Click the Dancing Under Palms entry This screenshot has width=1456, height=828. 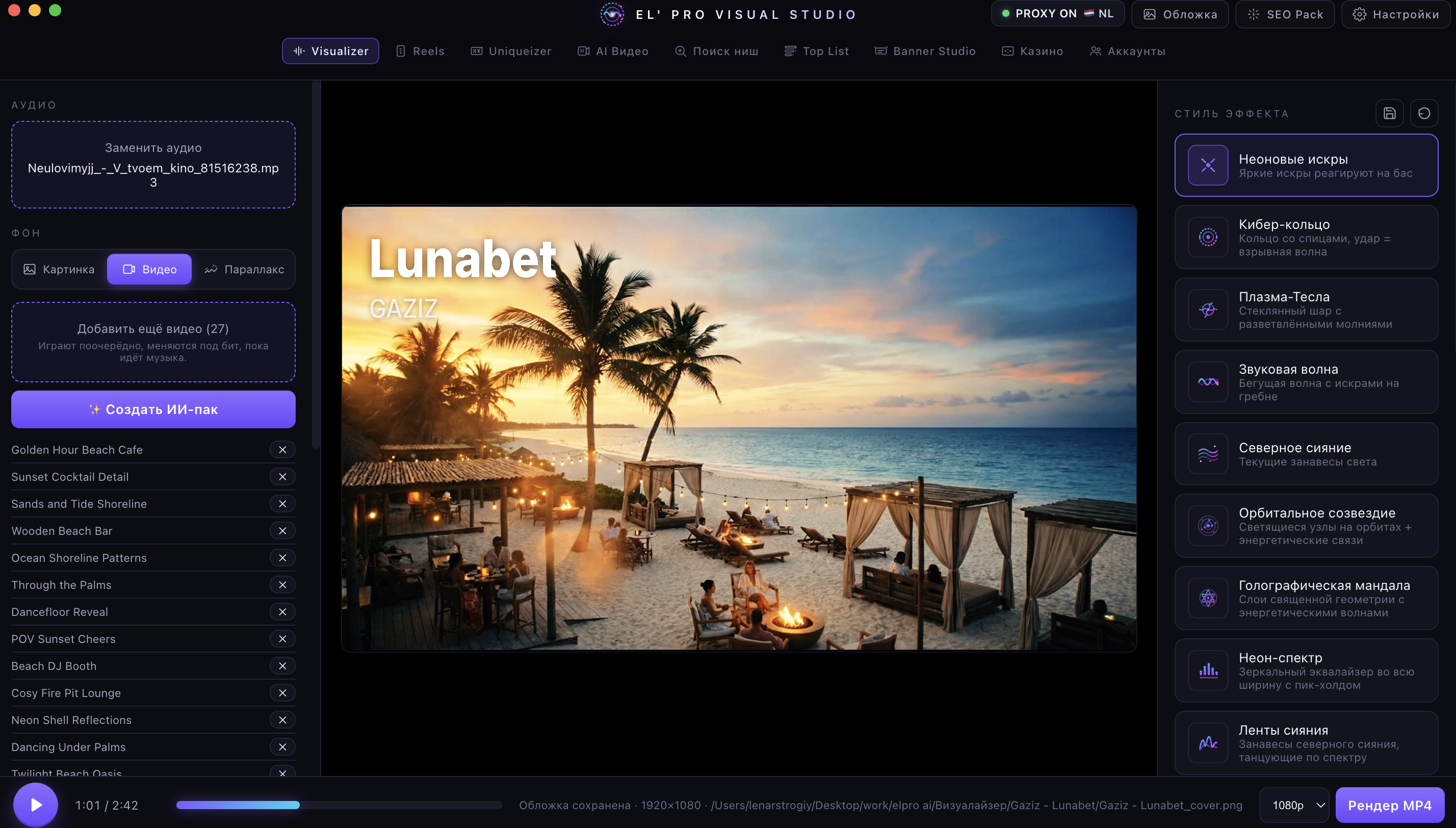(x=68, y=746)
